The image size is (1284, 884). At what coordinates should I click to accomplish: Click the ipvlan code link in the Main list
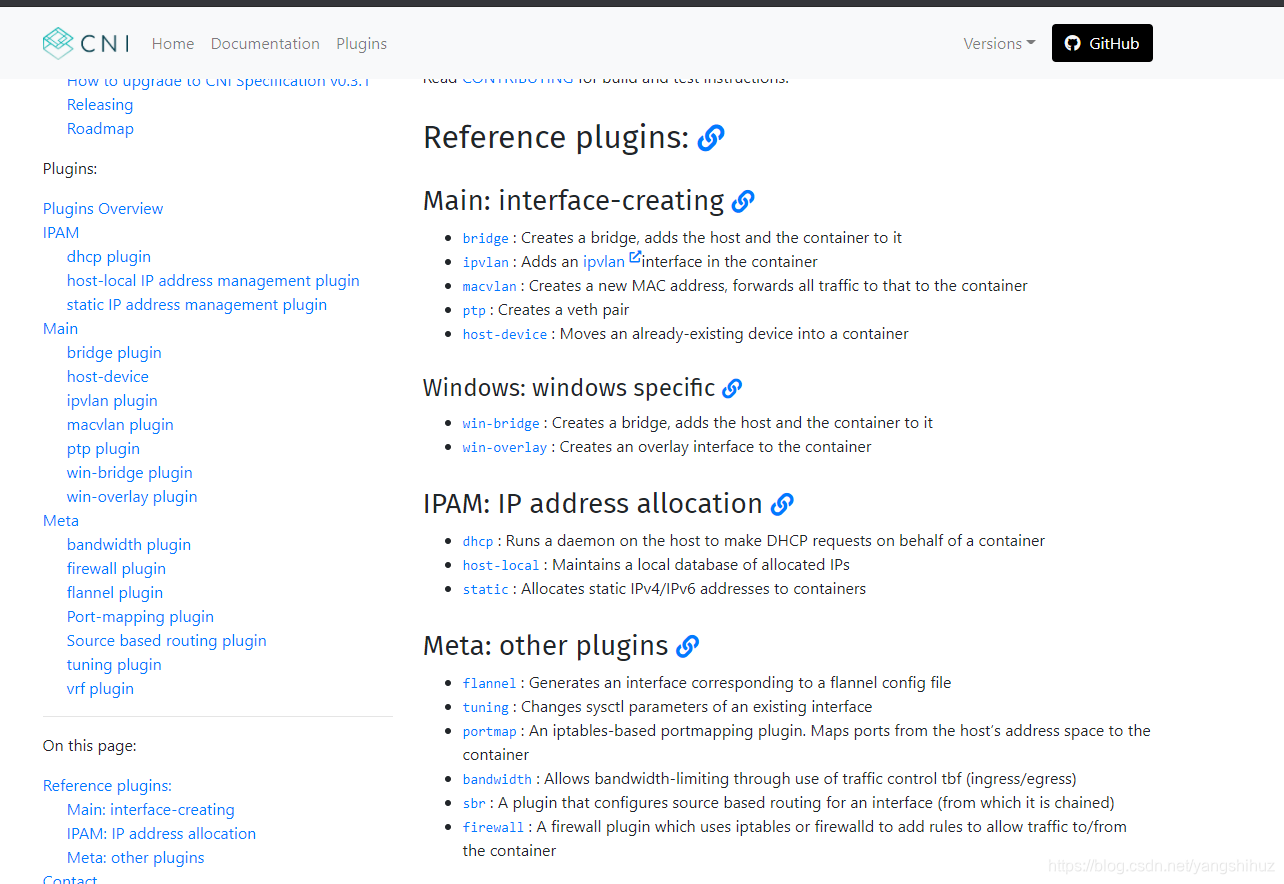pyautogui.click(x=486, y=262)
